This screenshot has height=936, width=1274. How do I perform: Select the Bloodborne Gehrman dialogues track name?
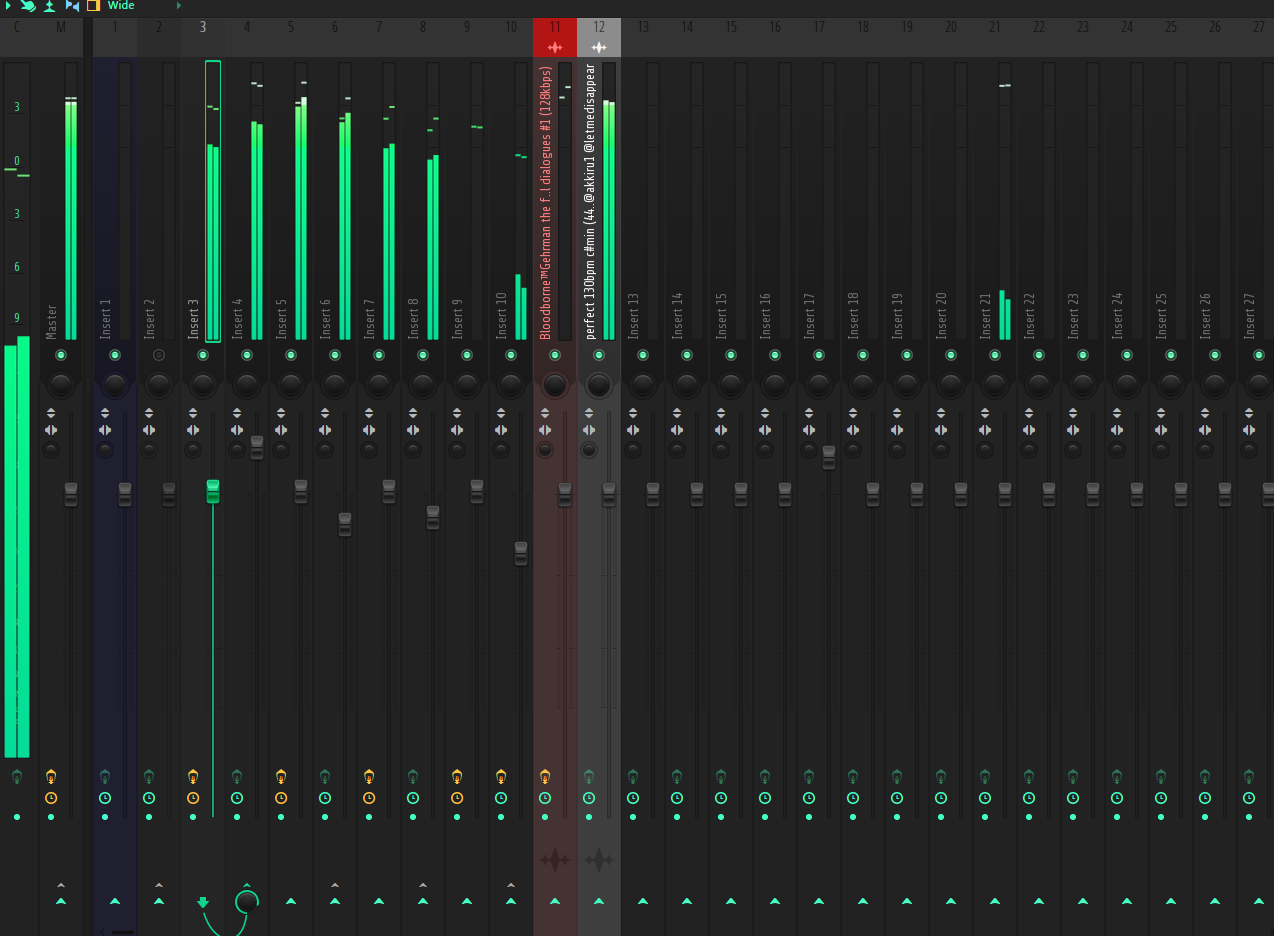[545, 203]
